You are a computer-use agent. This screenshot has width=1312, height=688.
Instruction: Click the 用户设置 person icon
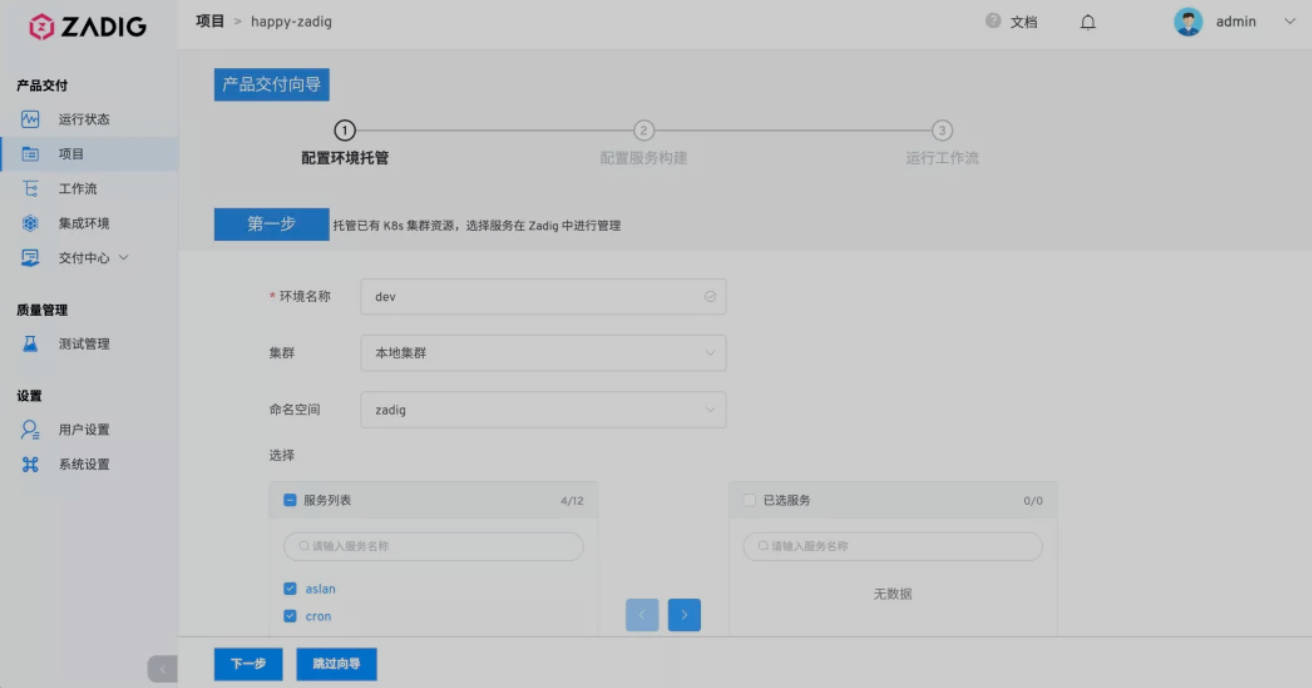[30, 429]
